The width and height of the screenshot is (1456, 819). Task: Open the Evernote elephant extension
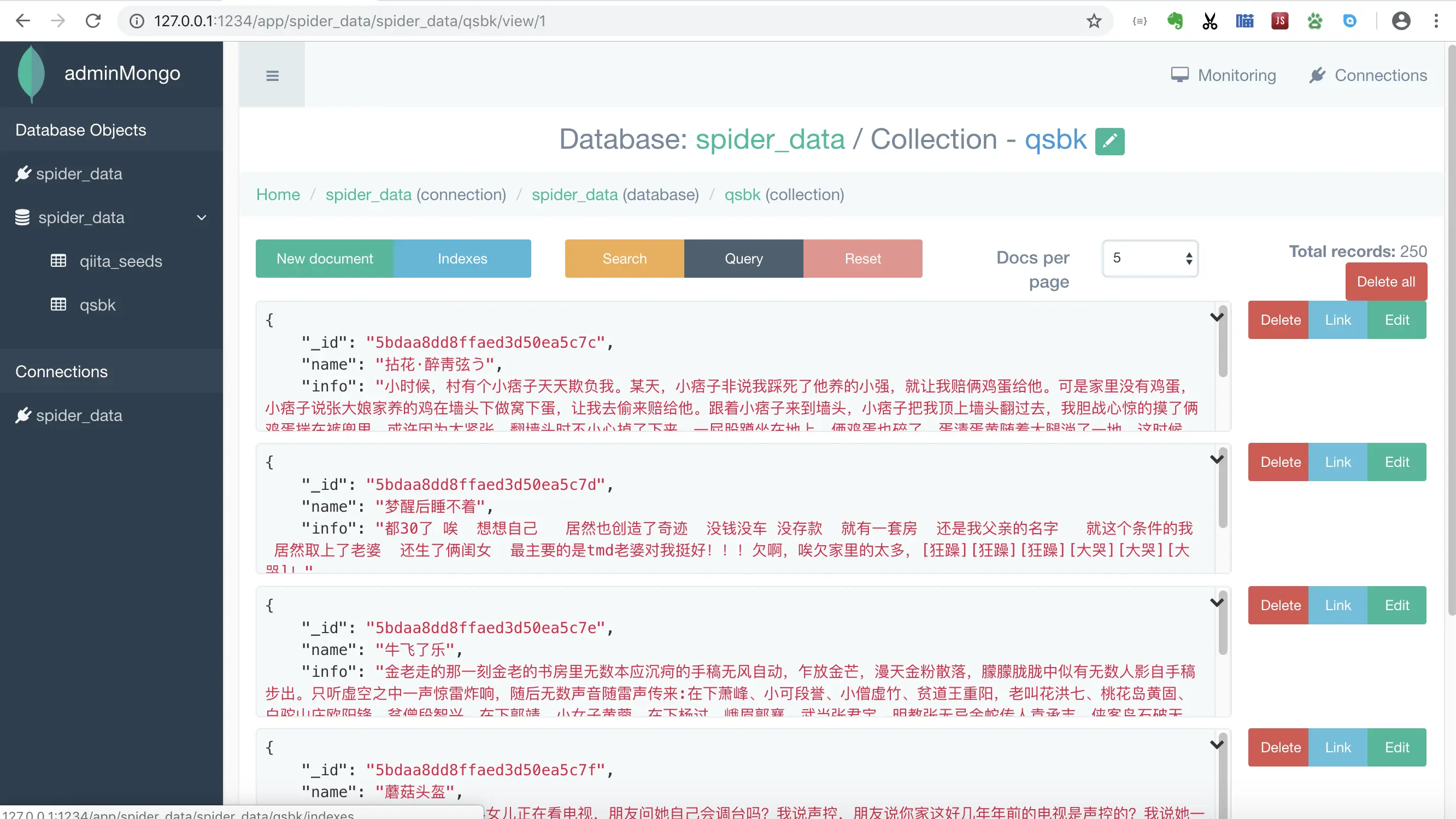pyautogui.click(x=1175, y=21)
